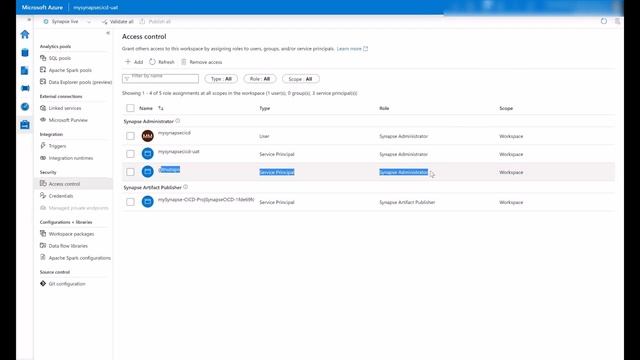Screen dimensions: 640x360
Task: Click the mysynapsecicd-uat name text
Action: 179,151
